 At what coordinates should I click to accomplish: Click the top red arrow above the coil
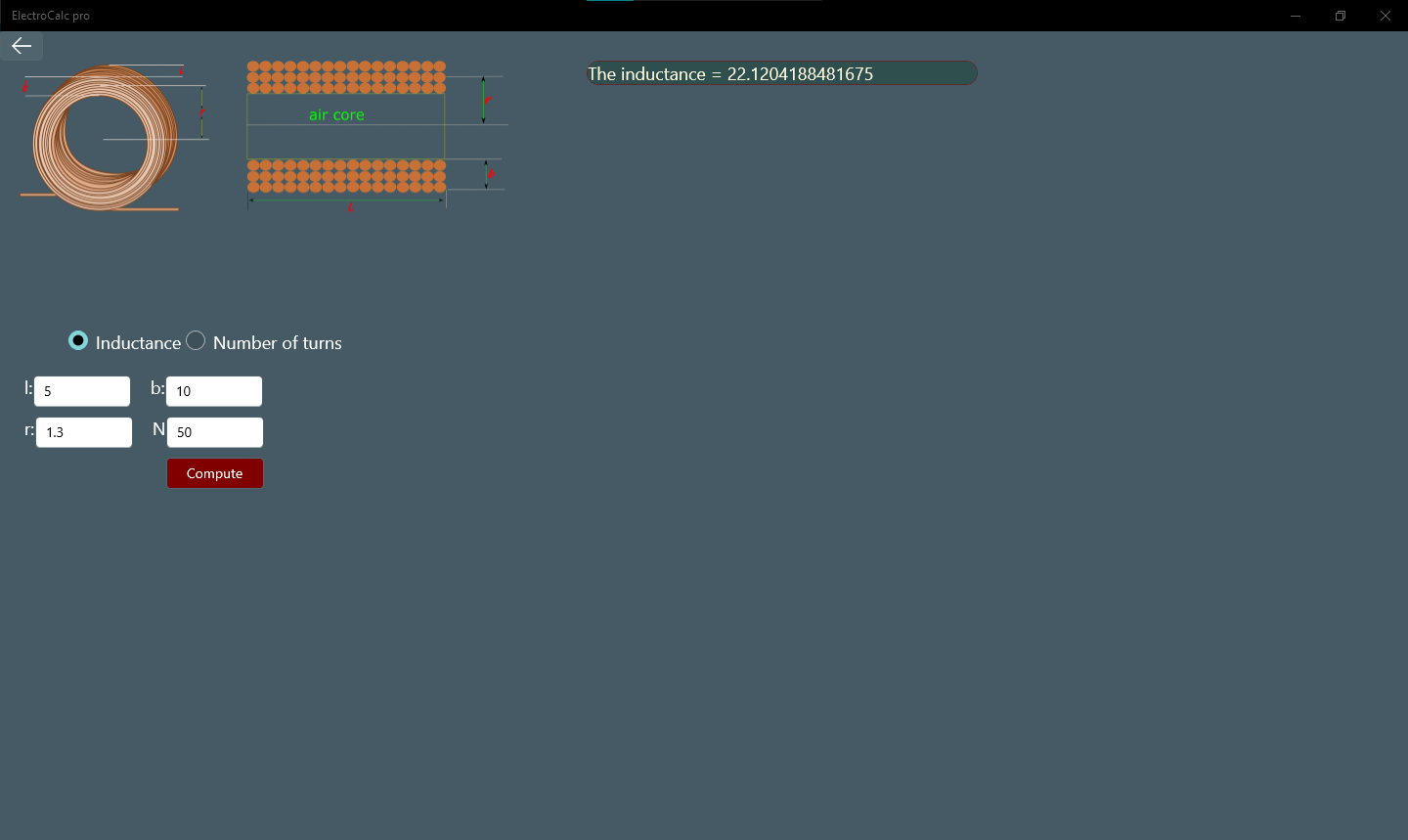[180, 70]
